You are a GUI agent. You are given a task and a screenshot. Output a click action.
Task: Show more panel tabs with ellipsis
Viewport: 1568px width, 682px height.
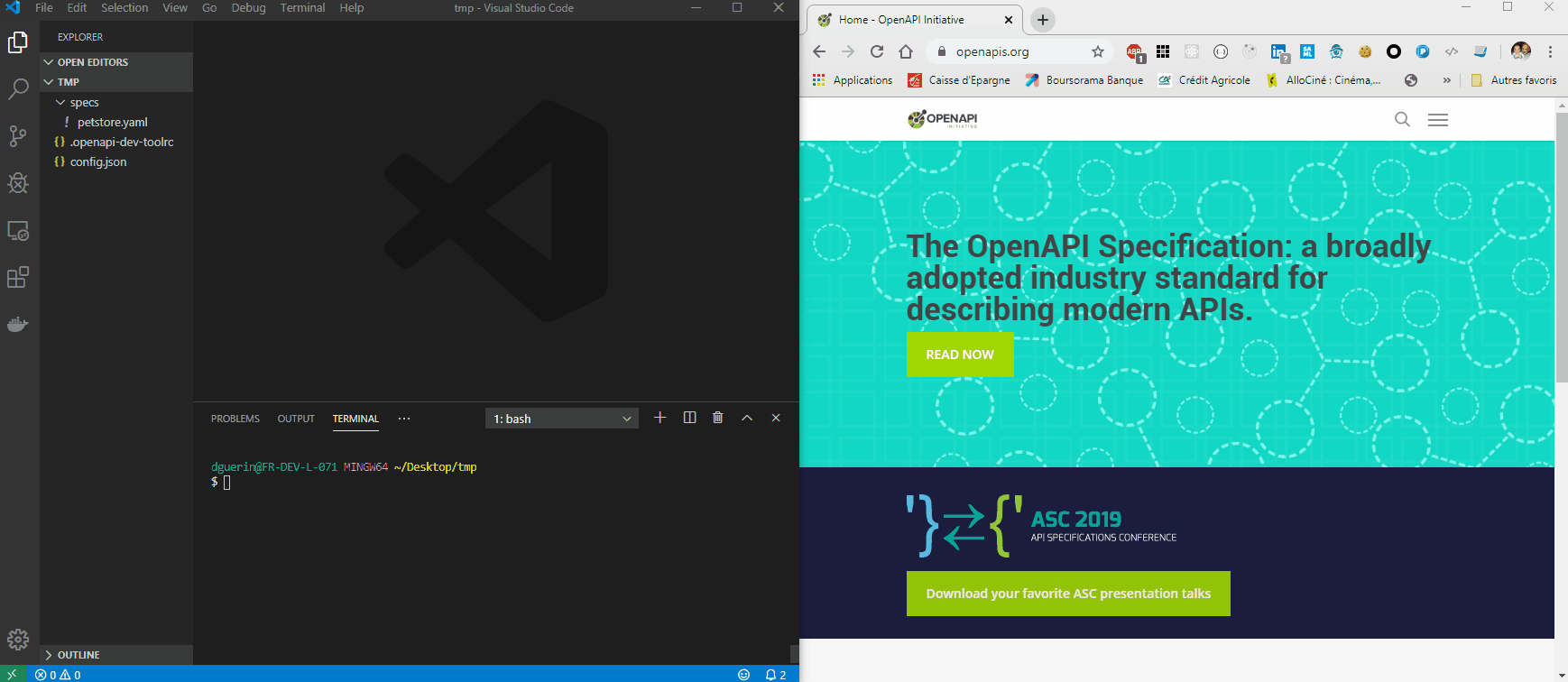[404, 419]
